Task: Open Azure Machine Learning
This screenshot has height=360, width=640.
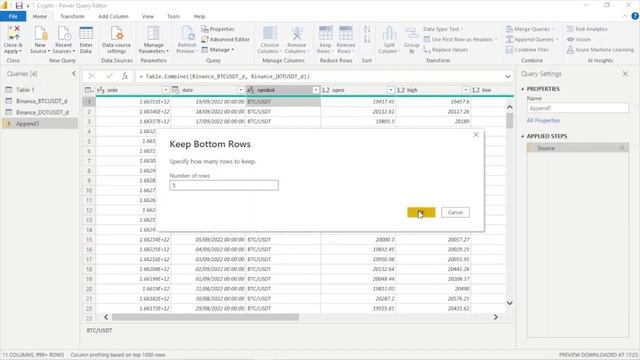Action: pyautogui.click(x=600, y=49)
